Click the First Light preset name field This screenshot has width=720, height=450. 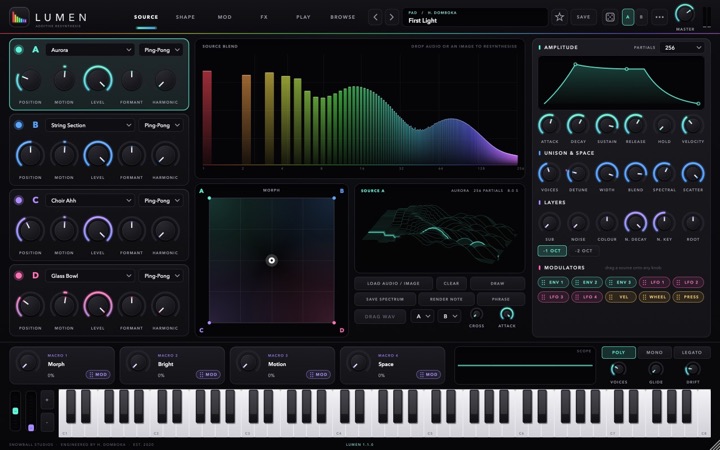(475, 17)
